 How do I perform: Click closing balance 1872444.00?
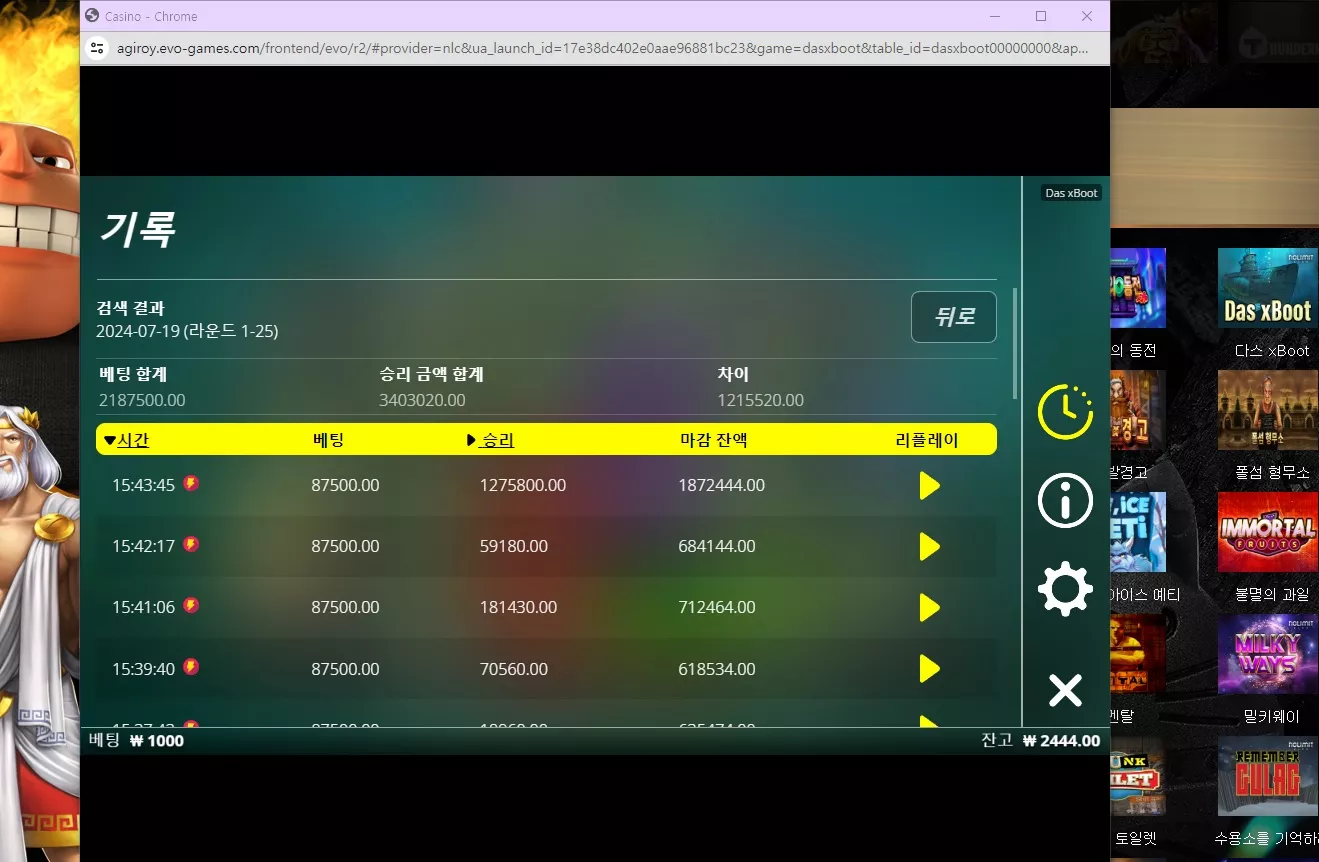pos(722,486)
